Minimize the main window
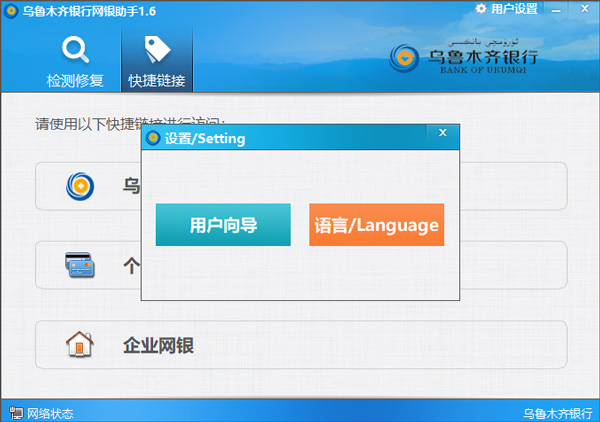Screen dimensions: 600x422 pyautogui.click(x=556, y=9)
